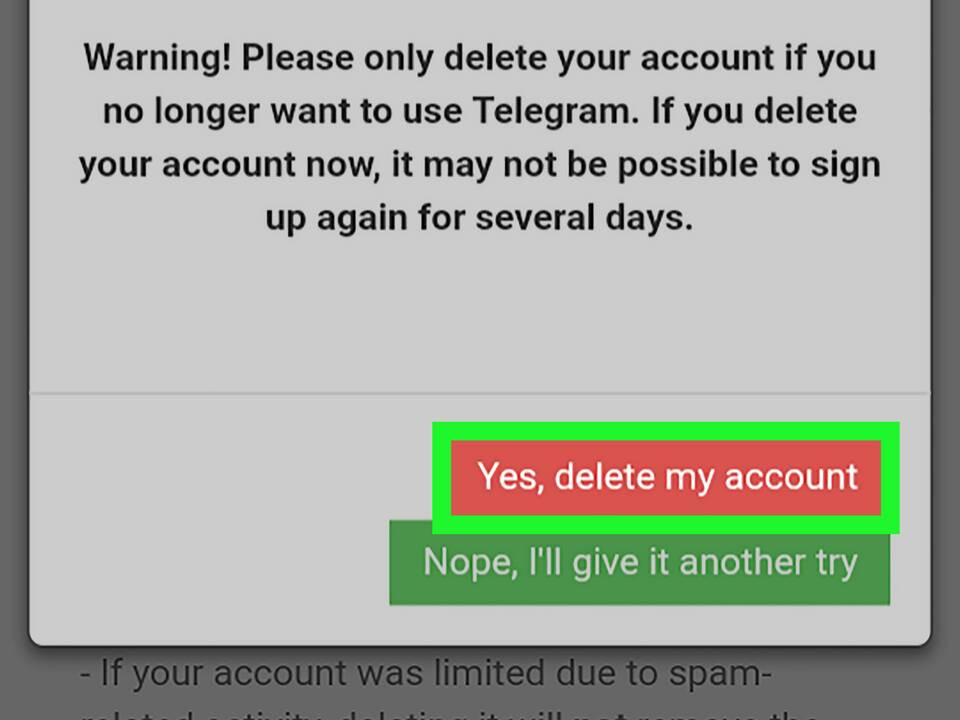Confirm with Yes, delete my account
The image size is (960, 720).
(x=666, y=477)
